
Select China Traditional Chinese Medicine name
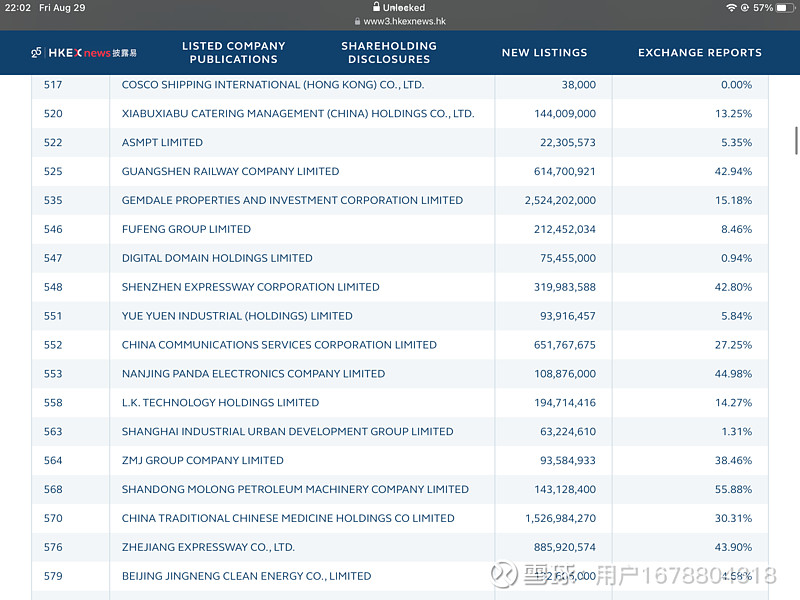tap(288, 518)
